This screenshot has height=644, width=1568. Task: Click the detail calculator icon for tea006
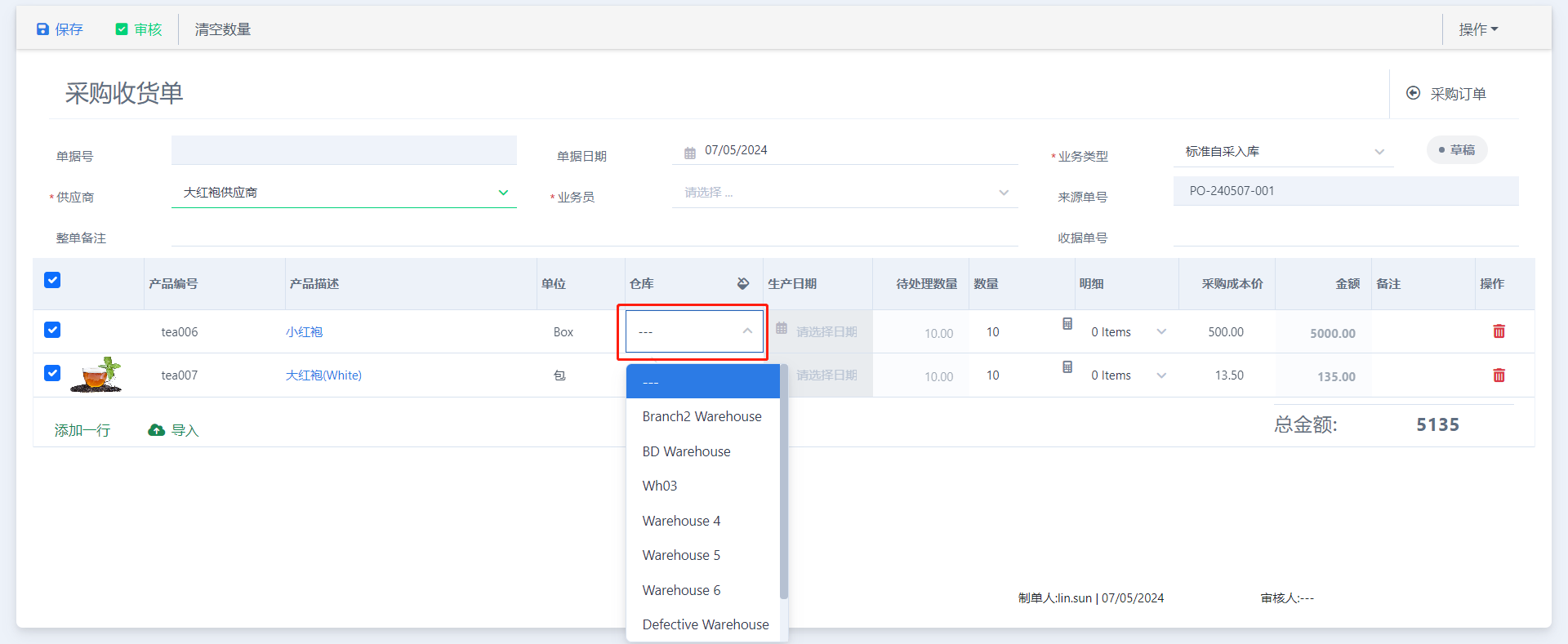(1067, 324)
